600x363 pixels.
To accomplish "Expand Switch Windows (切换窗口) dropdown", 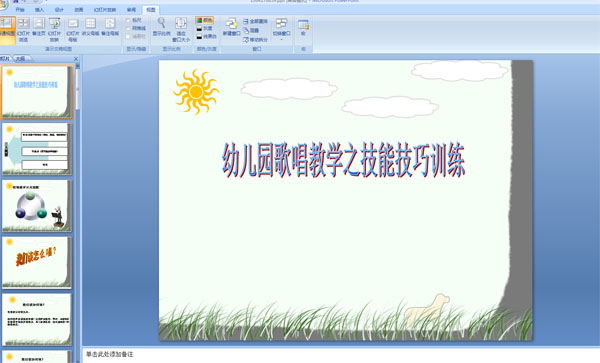I will tap(281, 29).
